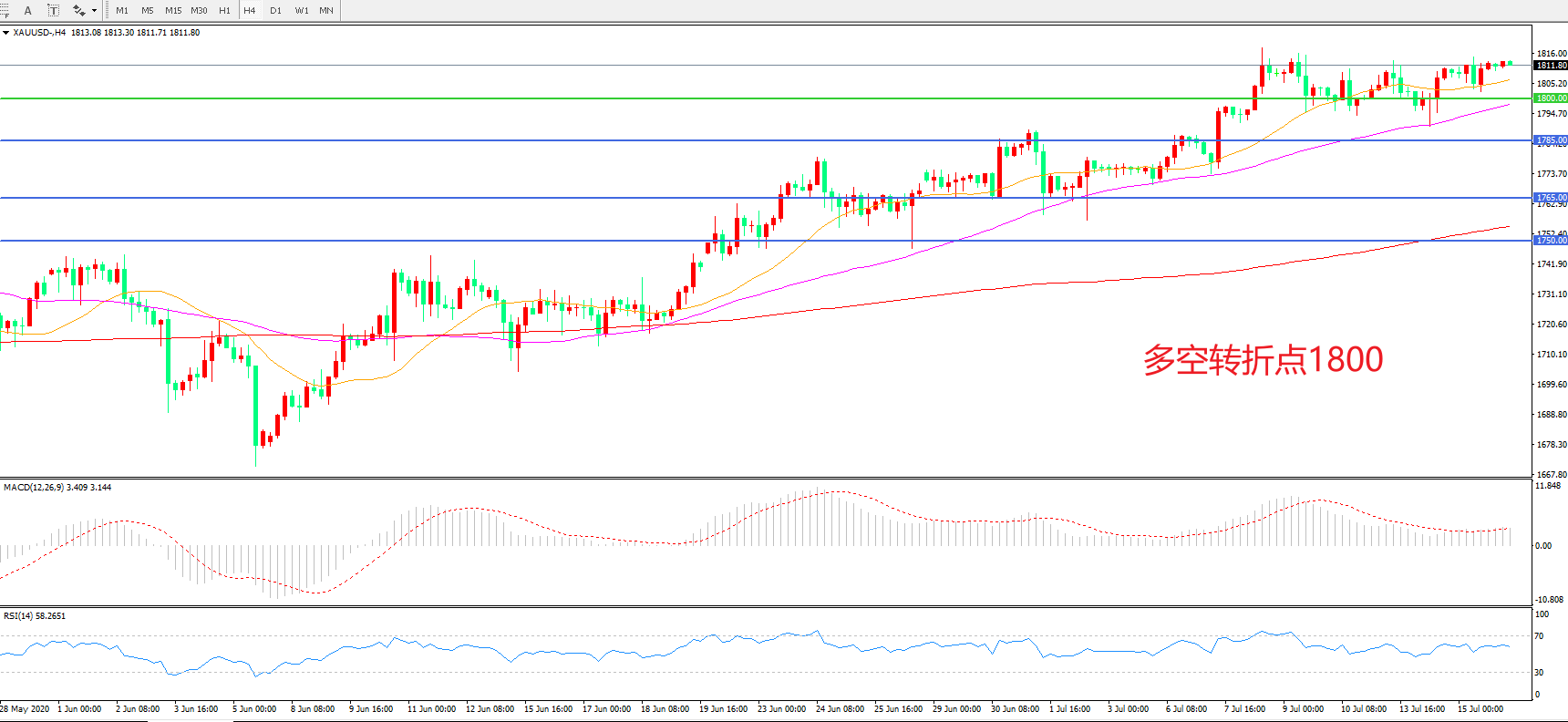Viewport: 1568px width, 722px height.
Task: Select the Text tool 'A' icon
Action: click(x=28, y=10)
